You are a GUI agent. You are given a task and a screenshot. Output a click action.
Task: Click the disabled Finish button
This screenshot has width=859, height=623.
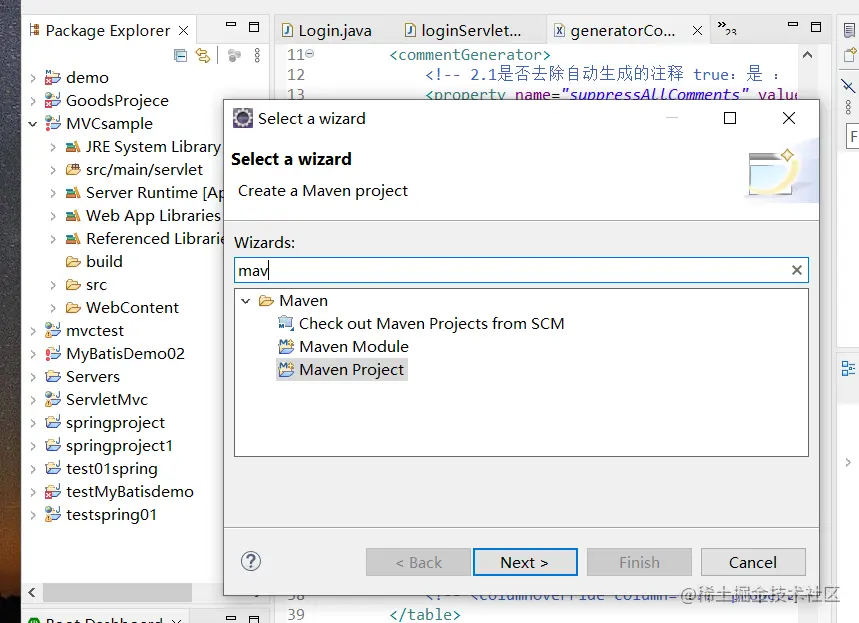(639, 562)
